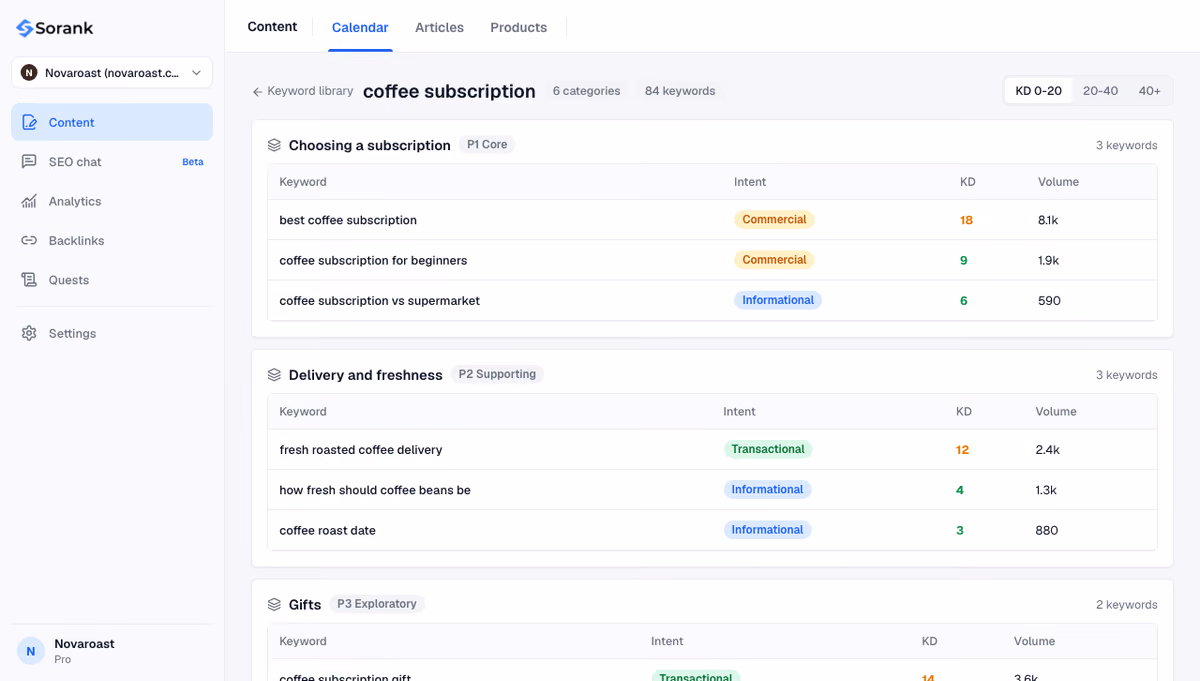Screen dimensions: 1200x681
Task: Open Analytics in the sidebar
Action: click(x=112, y=201)
